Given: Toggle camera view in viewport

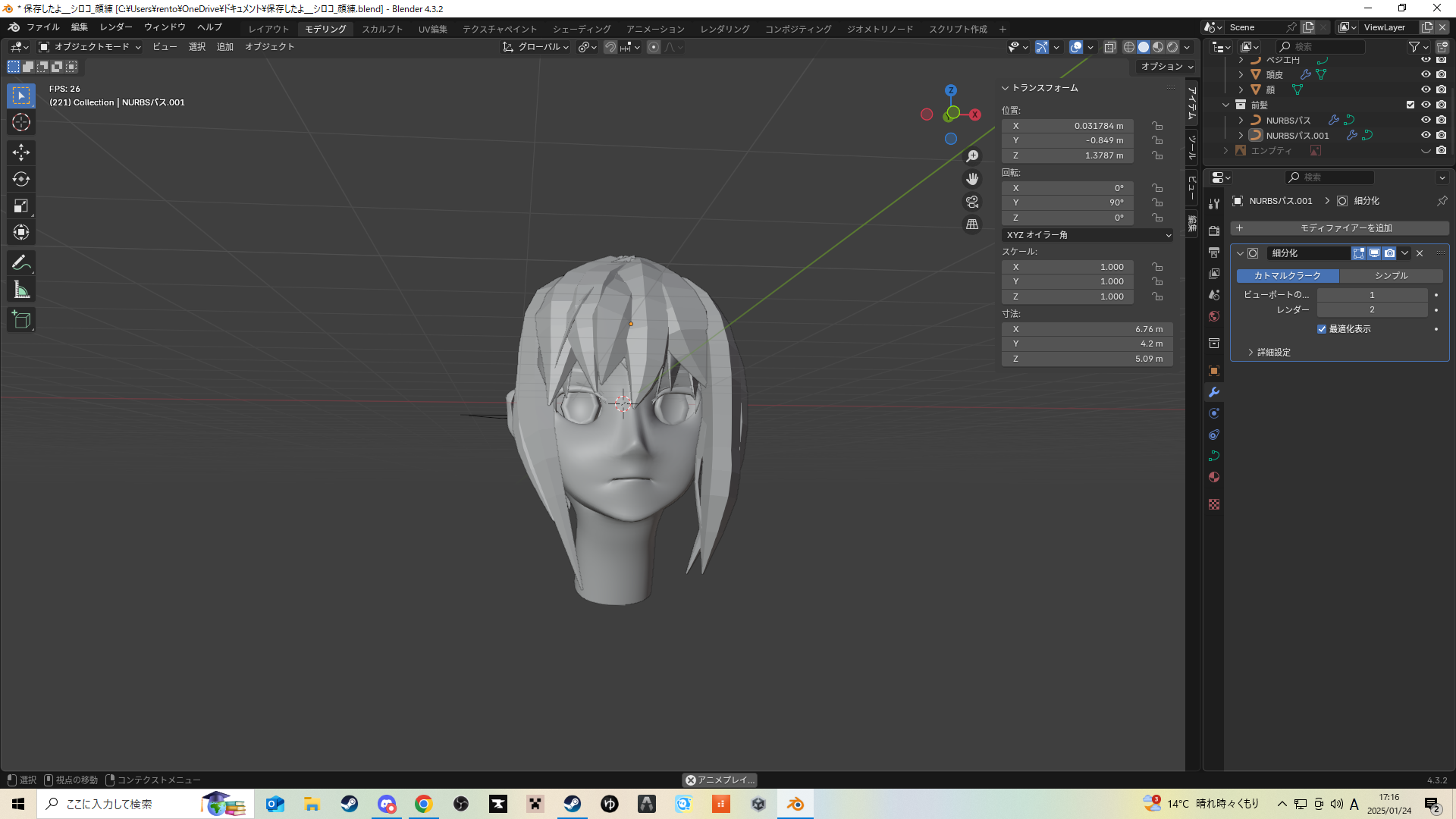Looking at the screenshot, I should point(972,202).
